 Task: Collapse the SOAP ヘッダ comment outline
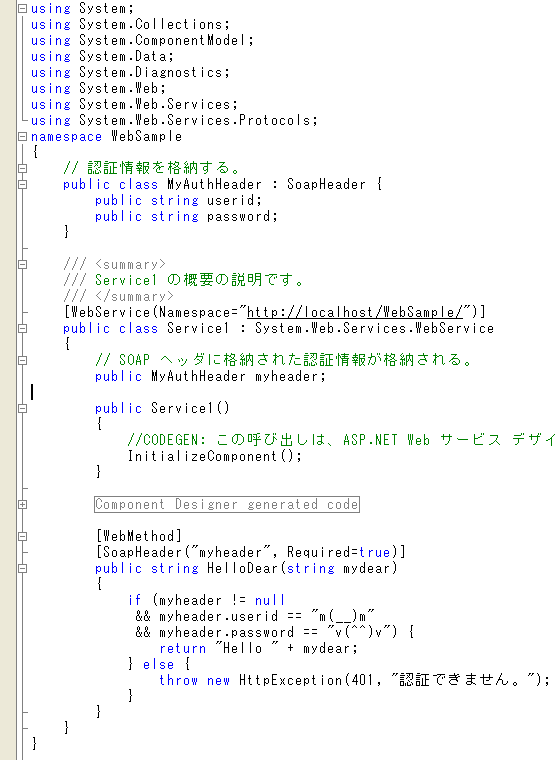[22, 361]
